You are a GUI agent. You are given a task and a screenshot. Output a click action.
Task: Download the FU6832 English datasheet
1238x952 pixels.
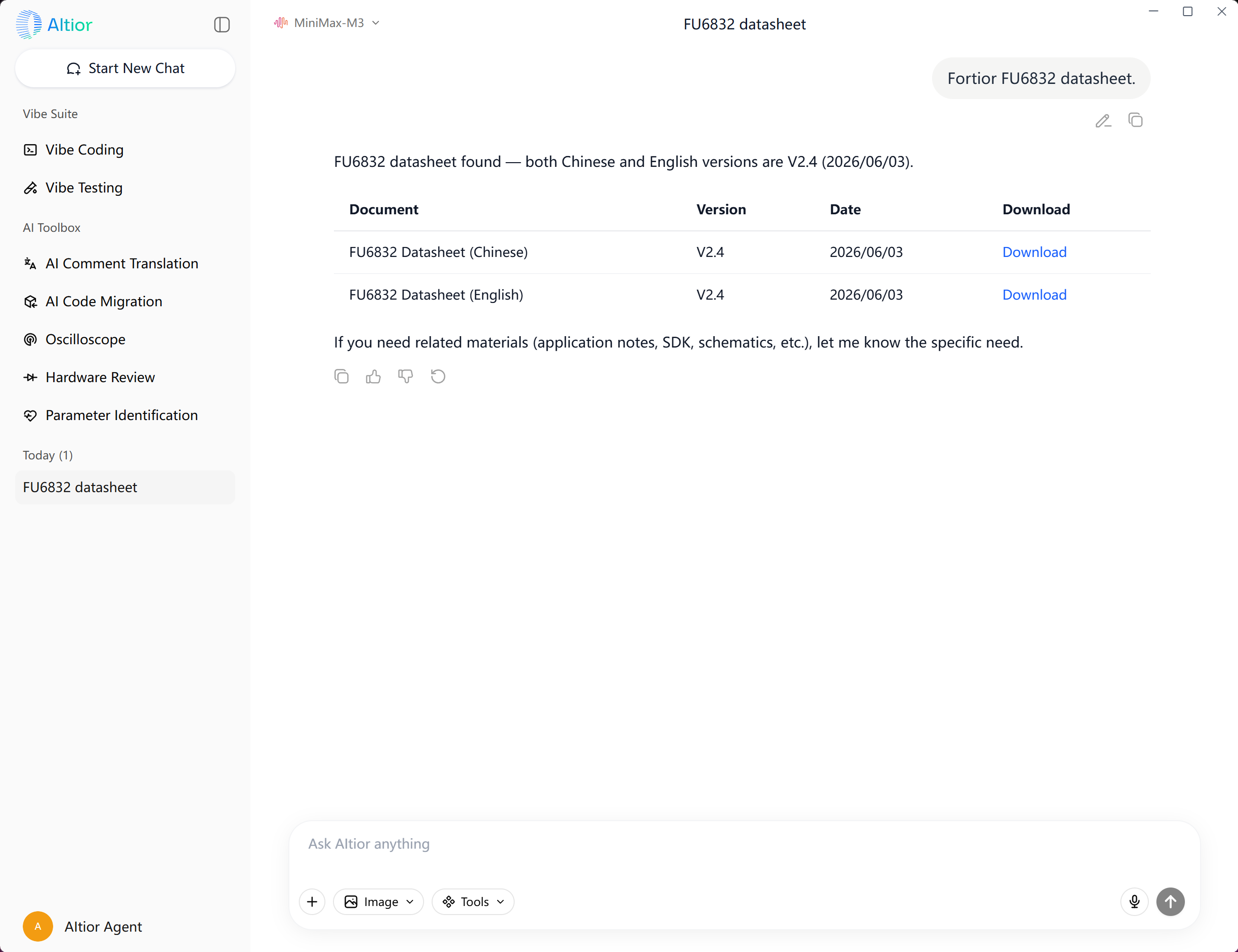1035,295
